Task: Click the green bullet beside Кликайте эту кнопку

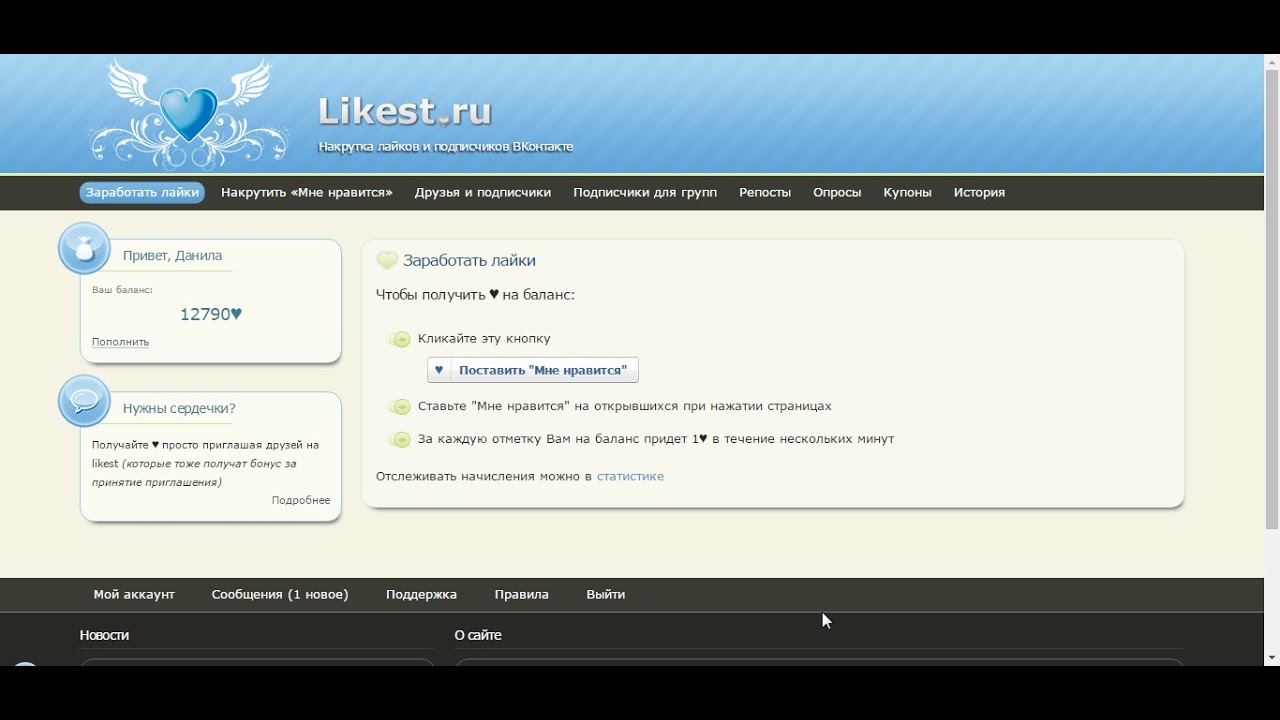Action: pos(399,339)
